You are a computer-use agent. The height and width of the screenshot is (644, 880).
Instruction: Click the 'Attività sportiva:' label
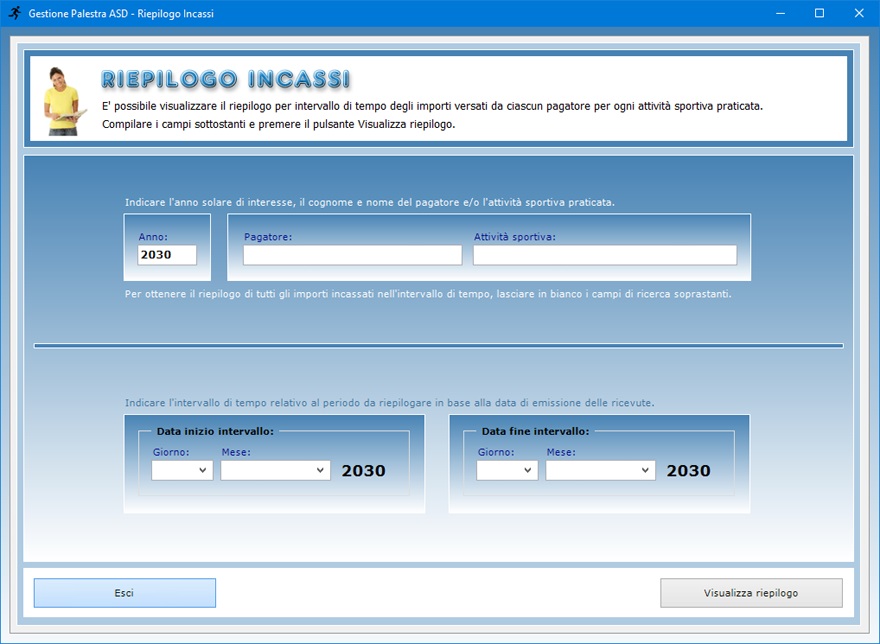point(515,237)
